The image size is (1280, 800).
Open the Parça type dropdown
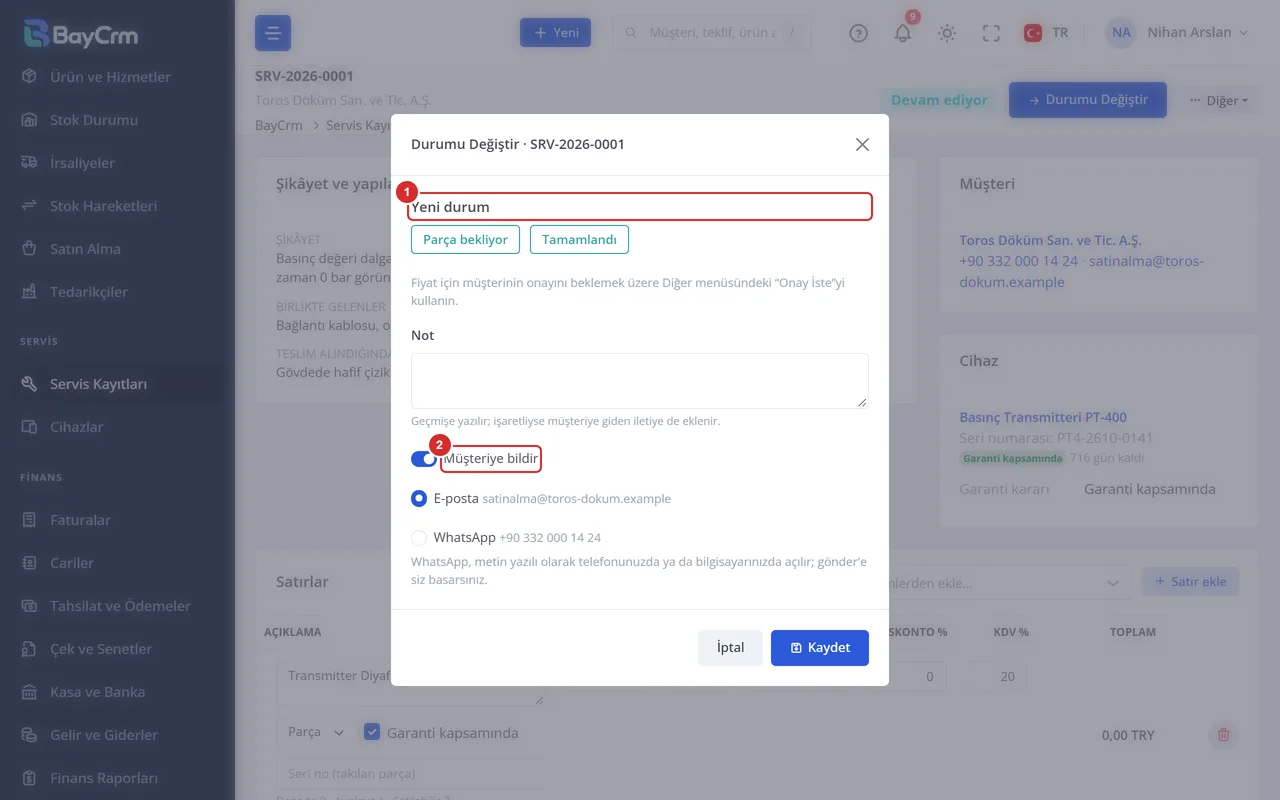315,732
